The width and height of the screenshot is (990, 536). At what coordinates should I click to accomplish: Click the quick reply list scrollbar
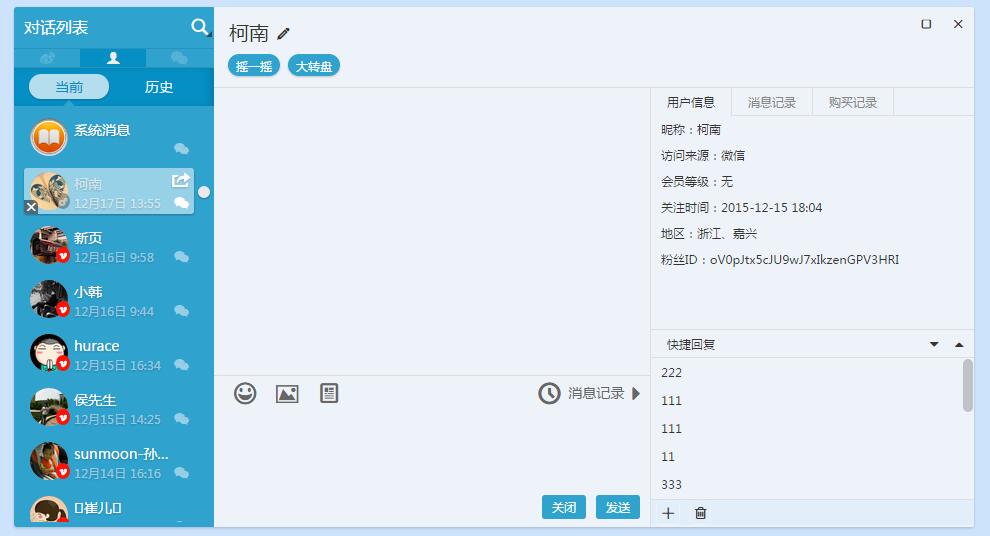(x=967, y=385)
